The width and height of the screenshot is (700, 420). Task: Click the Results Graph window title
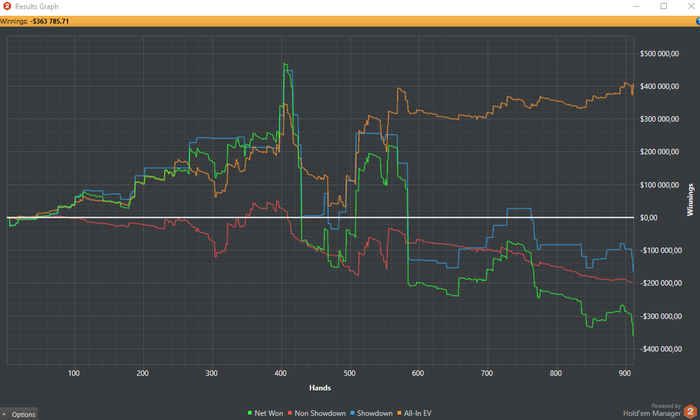(x=37, y=6)
